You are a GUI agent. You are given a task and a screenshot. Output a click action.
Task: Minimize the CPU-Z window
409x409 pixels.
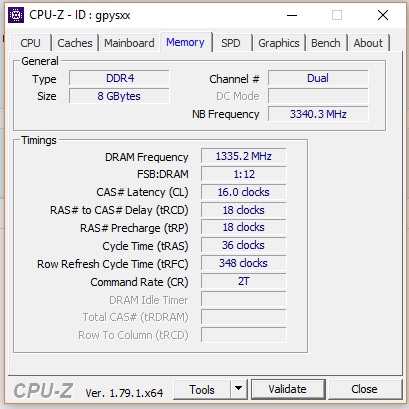[292, 15]
